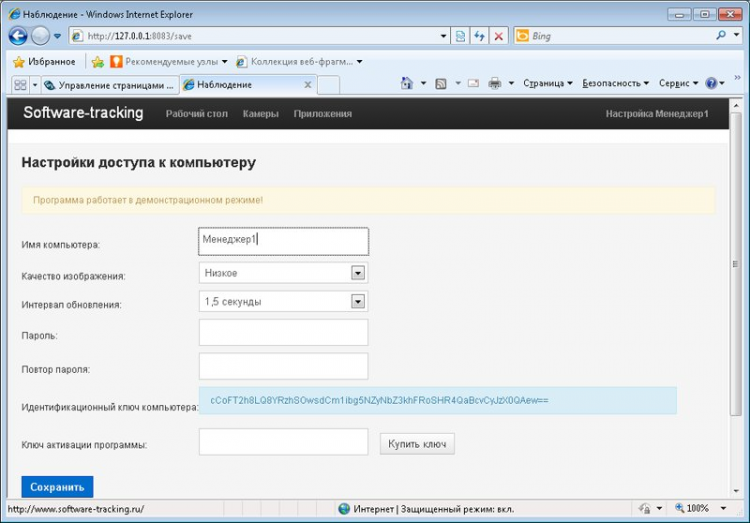
Task: Click the demo mode warning text
Action: pos(148,200)
